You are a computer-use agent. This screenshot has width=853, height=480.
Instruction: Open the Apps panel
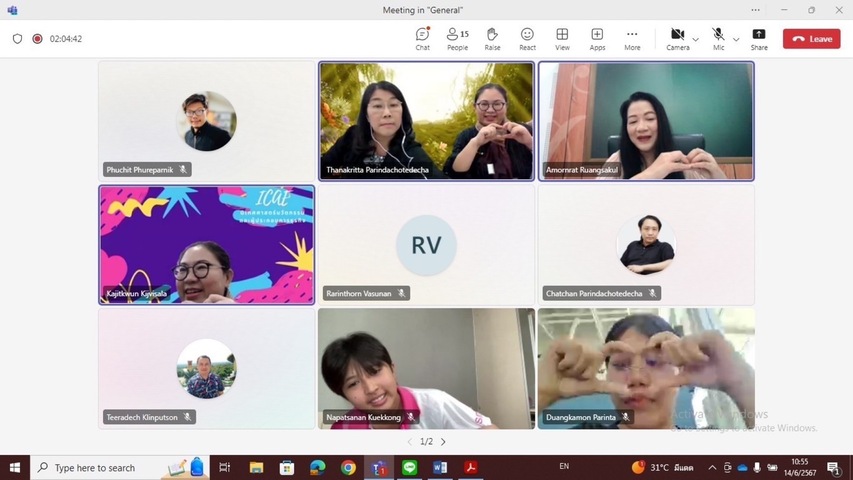tap(597, 38)
